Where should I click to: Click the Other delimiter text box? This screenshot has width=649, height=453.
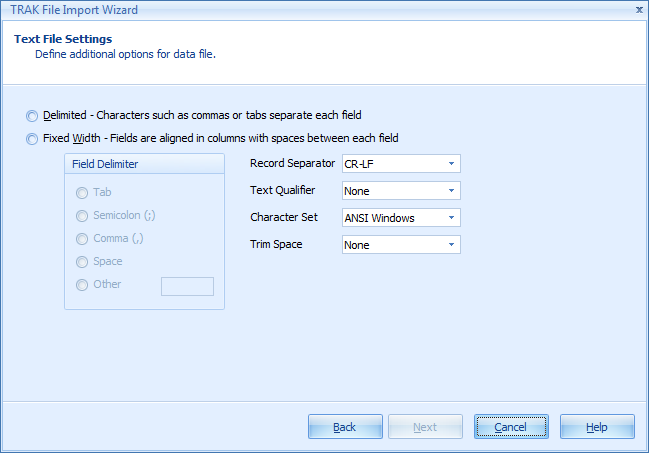(x=187, y=286)
